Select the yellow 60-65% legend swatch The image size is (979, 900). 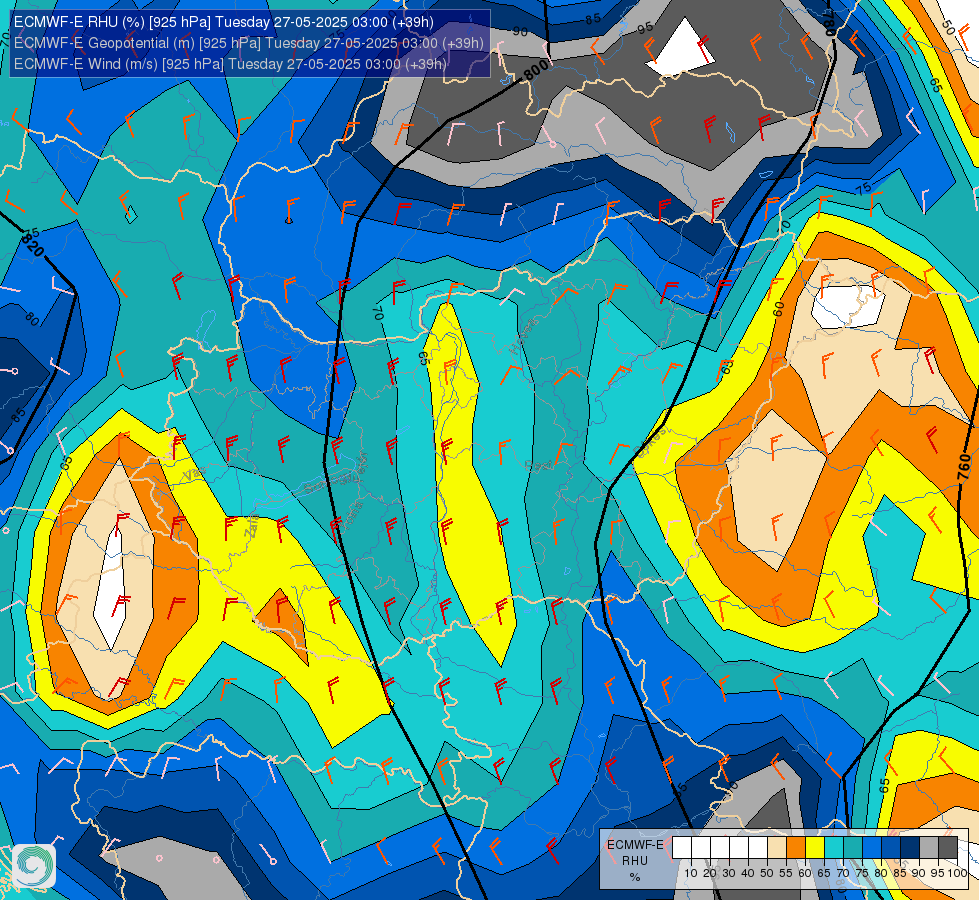(815, 847)
